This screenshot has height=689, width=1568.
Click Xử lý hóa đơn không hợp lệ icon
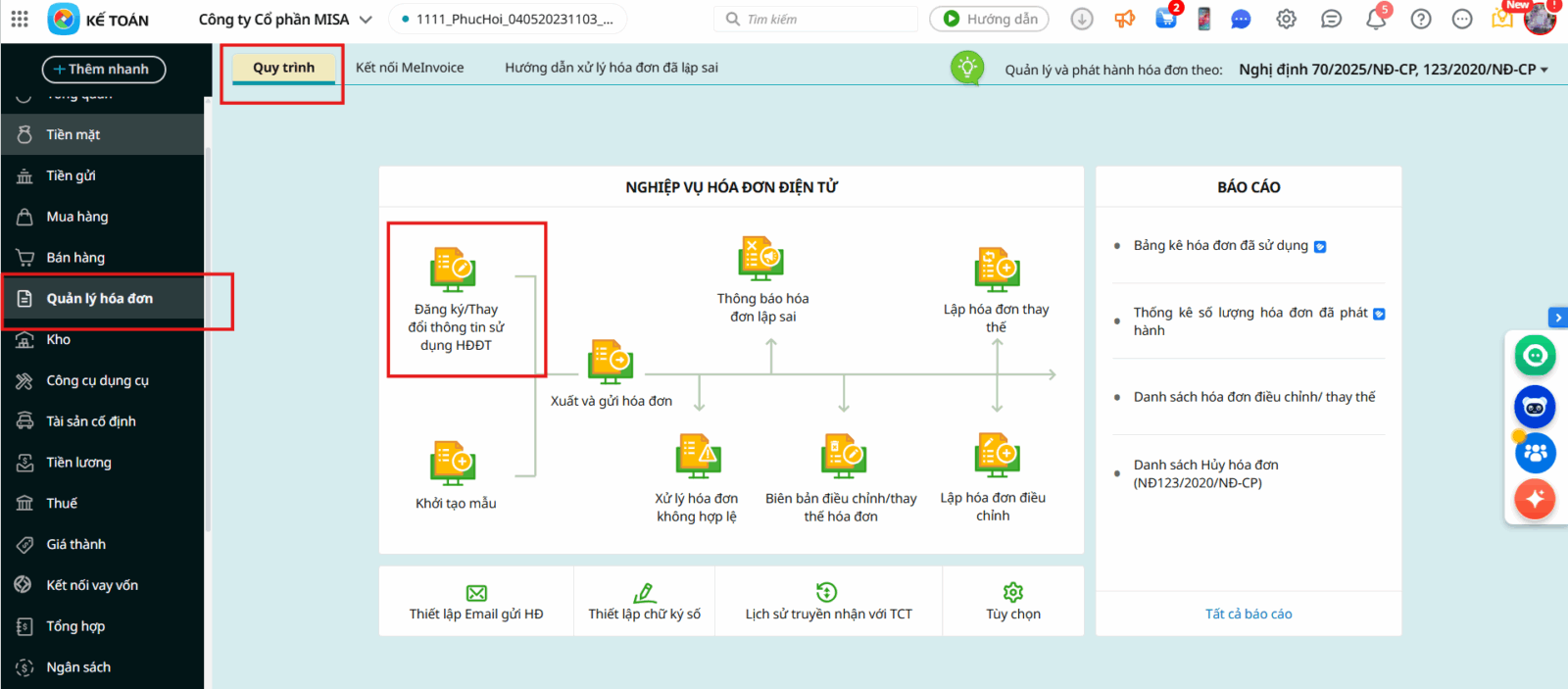[698, 457]
